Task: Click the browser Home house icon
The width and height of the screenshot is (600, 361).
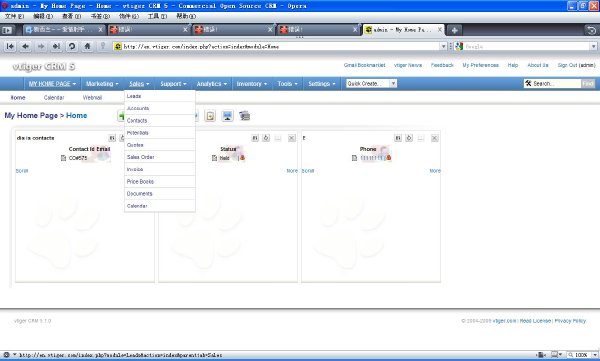Action: coord(87,46)
